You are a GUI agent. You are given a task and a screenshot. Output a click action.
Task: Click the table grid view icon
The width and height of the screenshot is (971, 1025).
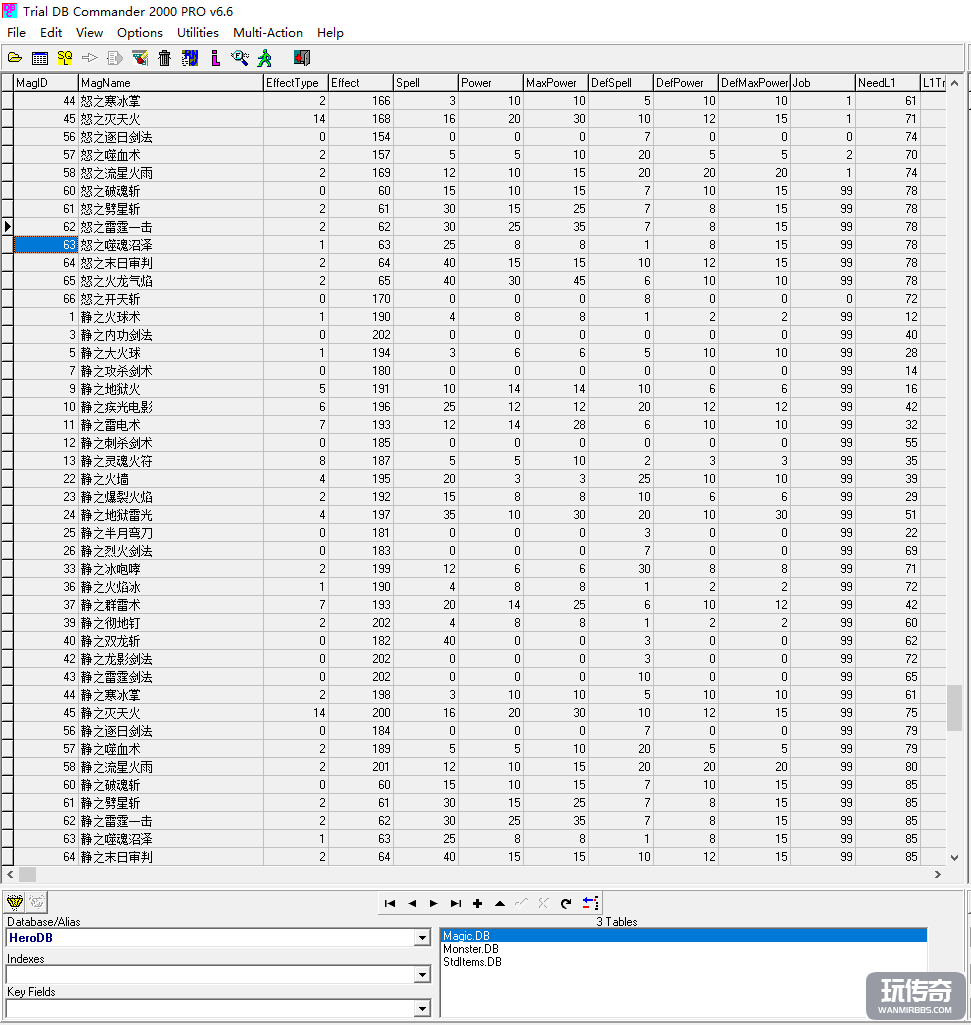point(40,58)
